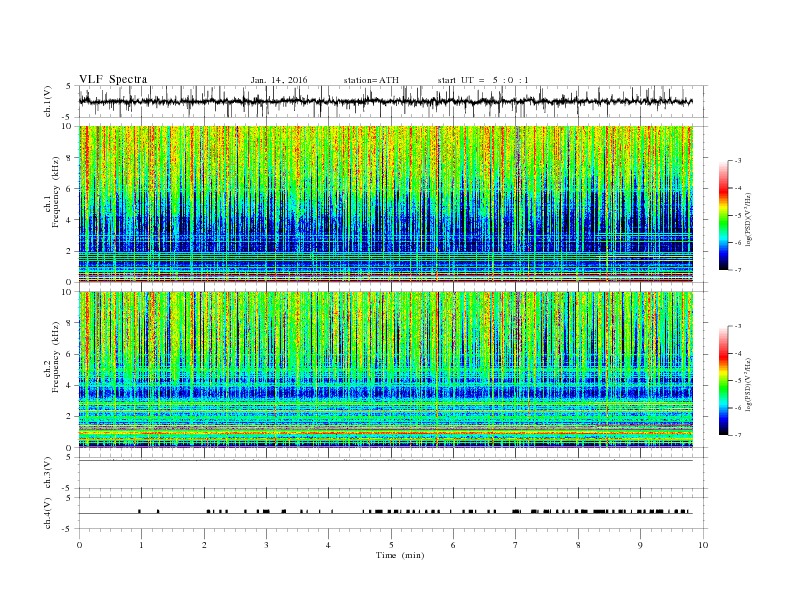Click the time axis tick label "7"

pos(516,545)
